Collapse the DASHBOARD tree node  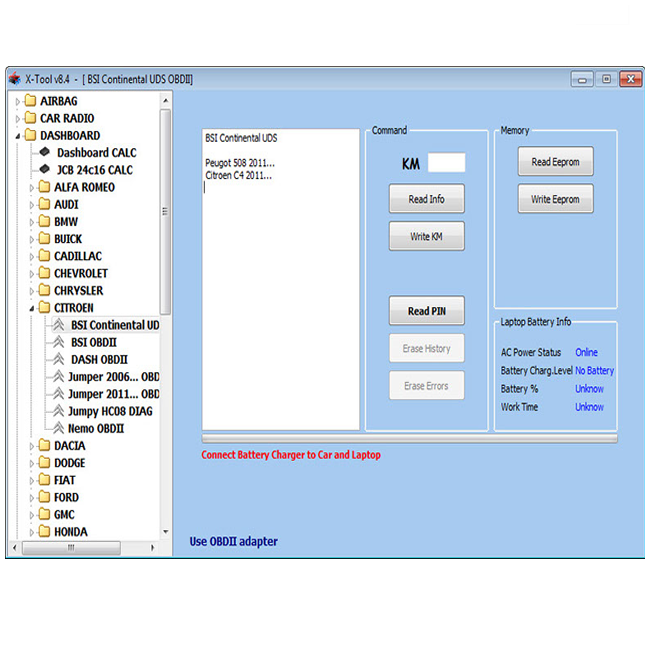click(17, 136)
